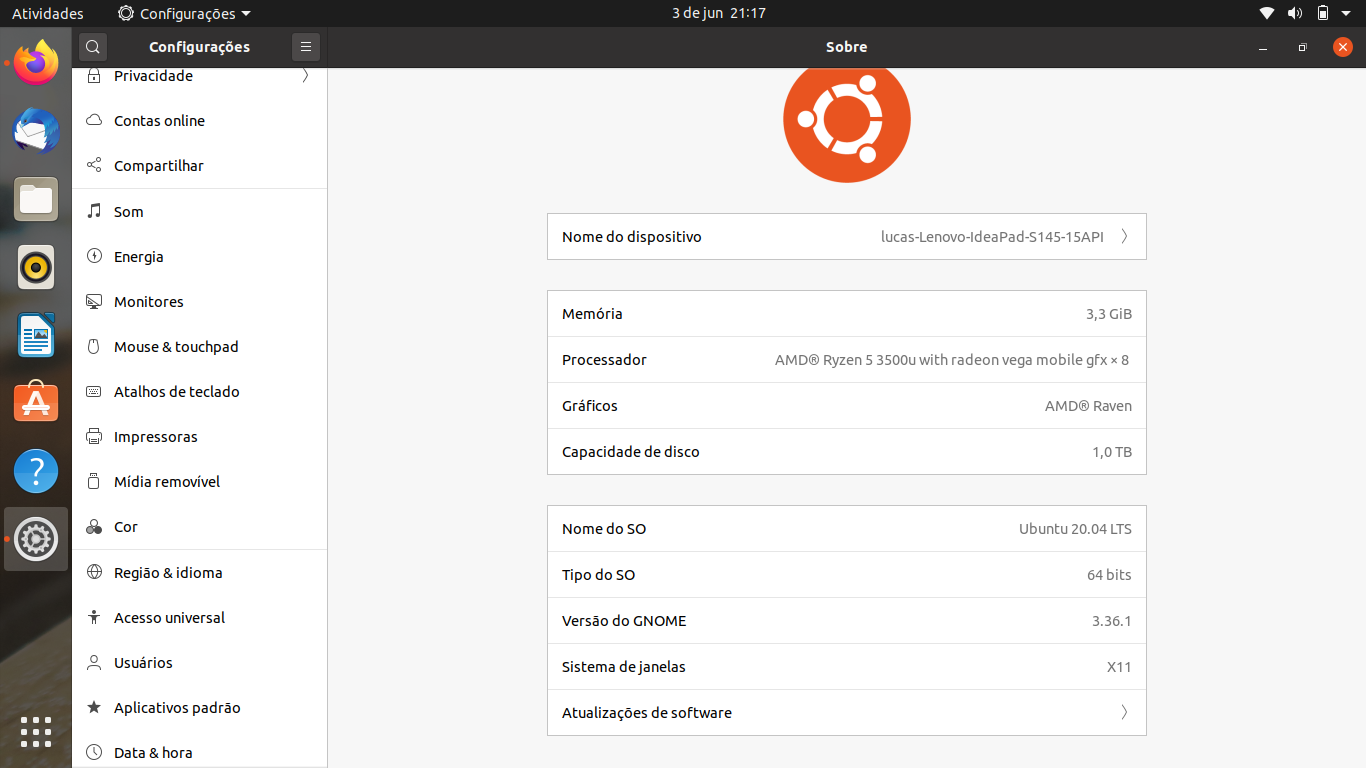Click the star icon beside Aplicativos padrão
1366x768 pixels.
[94, 708]
